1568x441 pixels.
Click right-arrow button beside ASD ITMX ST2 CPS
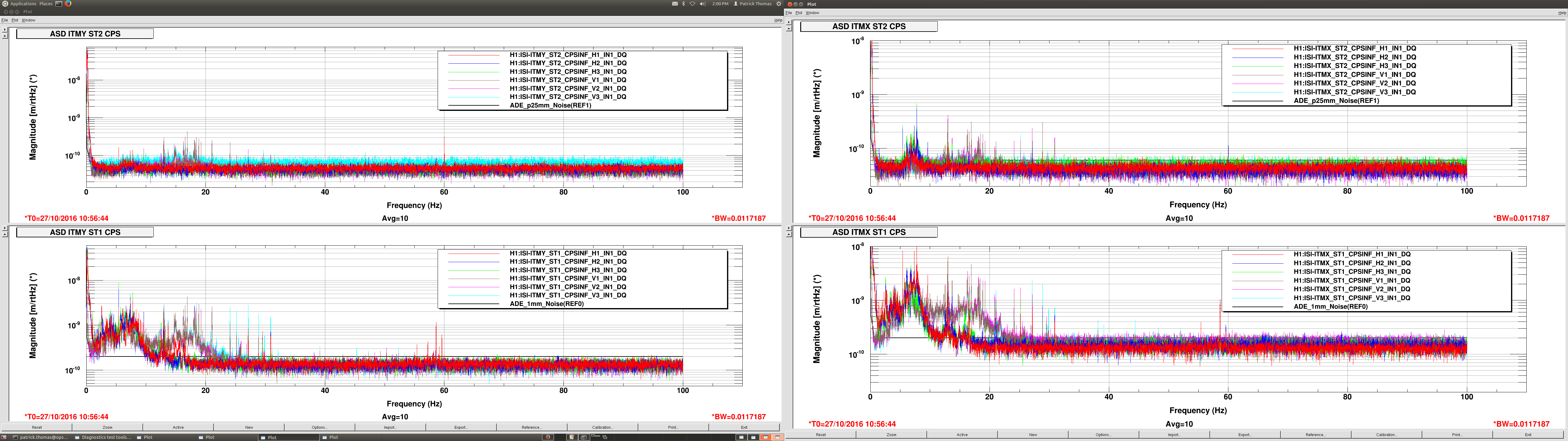tap(789, 23)
